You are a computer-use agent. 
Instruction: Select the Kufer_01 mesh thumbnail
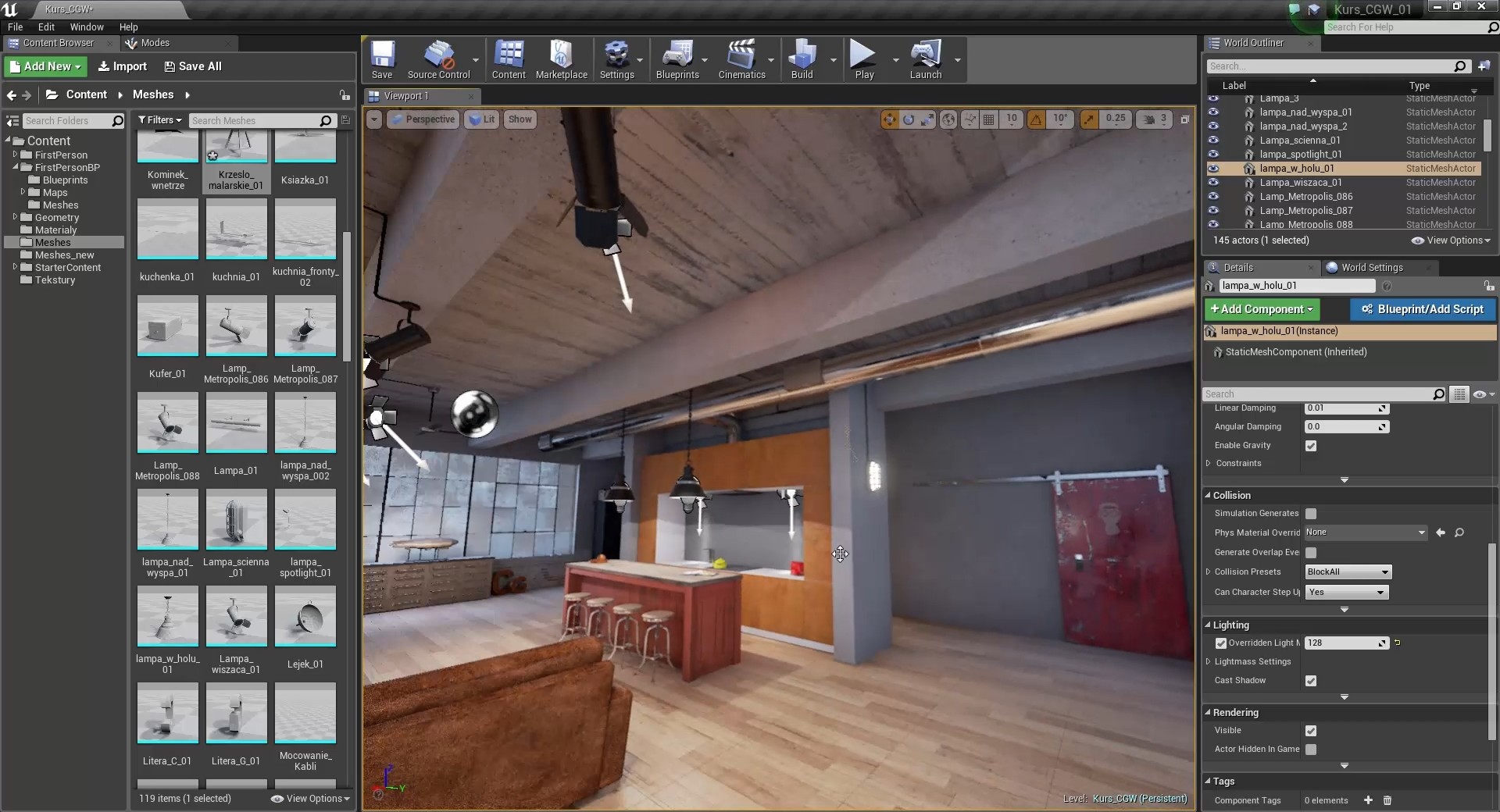tap(167, 326)
